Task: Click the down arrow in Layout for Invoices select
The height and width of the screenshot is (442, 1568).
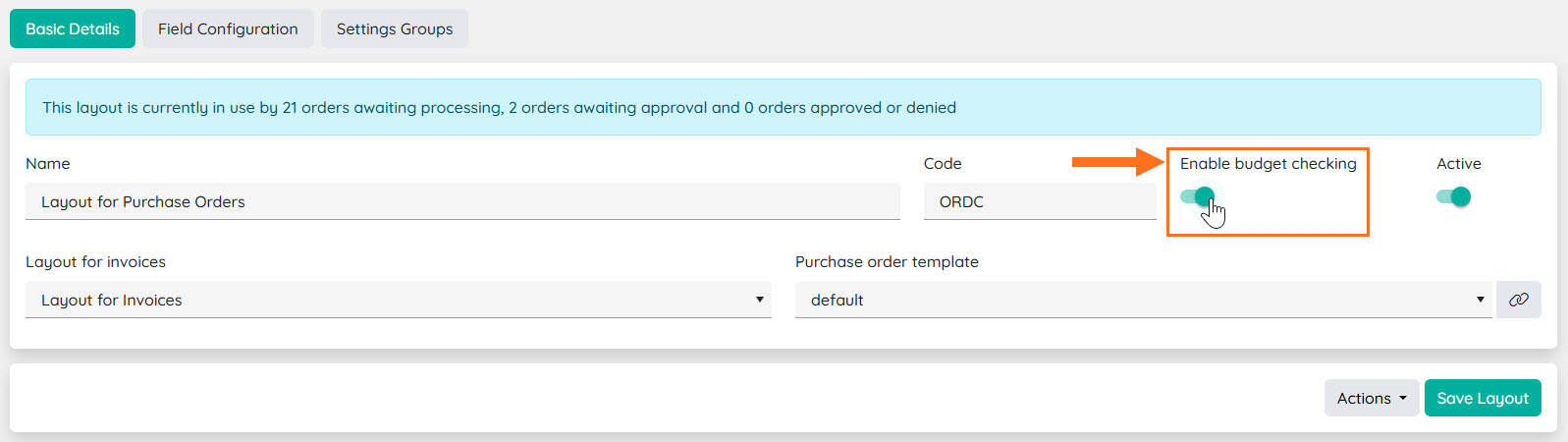Action: (x=759, y=300)
